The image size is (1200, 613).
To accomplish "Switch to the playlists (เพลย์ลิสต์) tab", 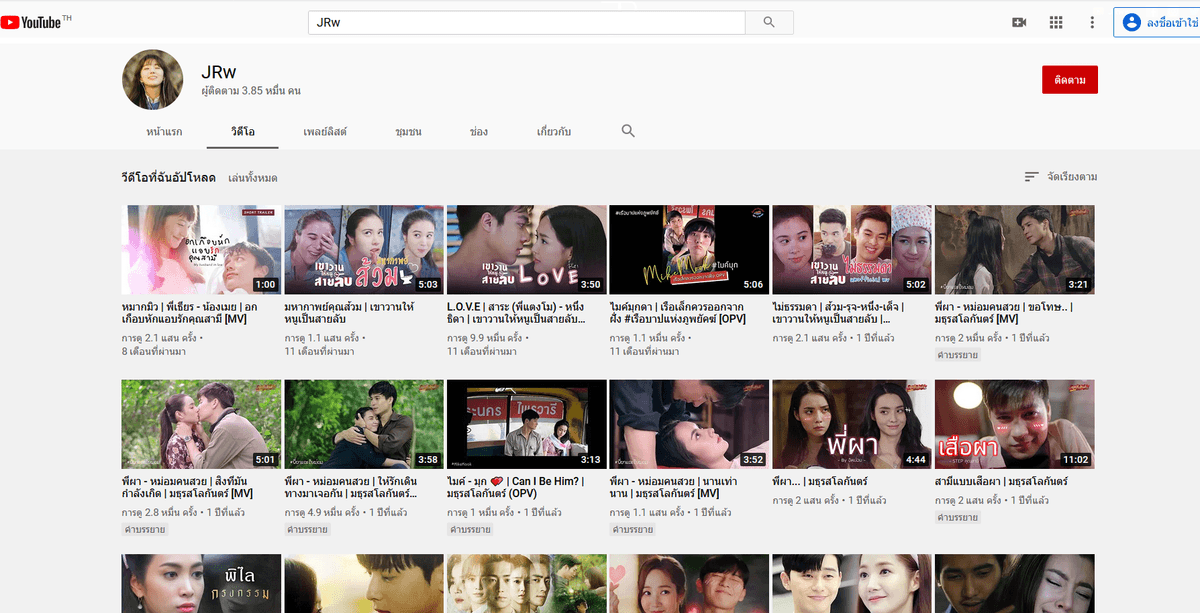I will [325, 132].
